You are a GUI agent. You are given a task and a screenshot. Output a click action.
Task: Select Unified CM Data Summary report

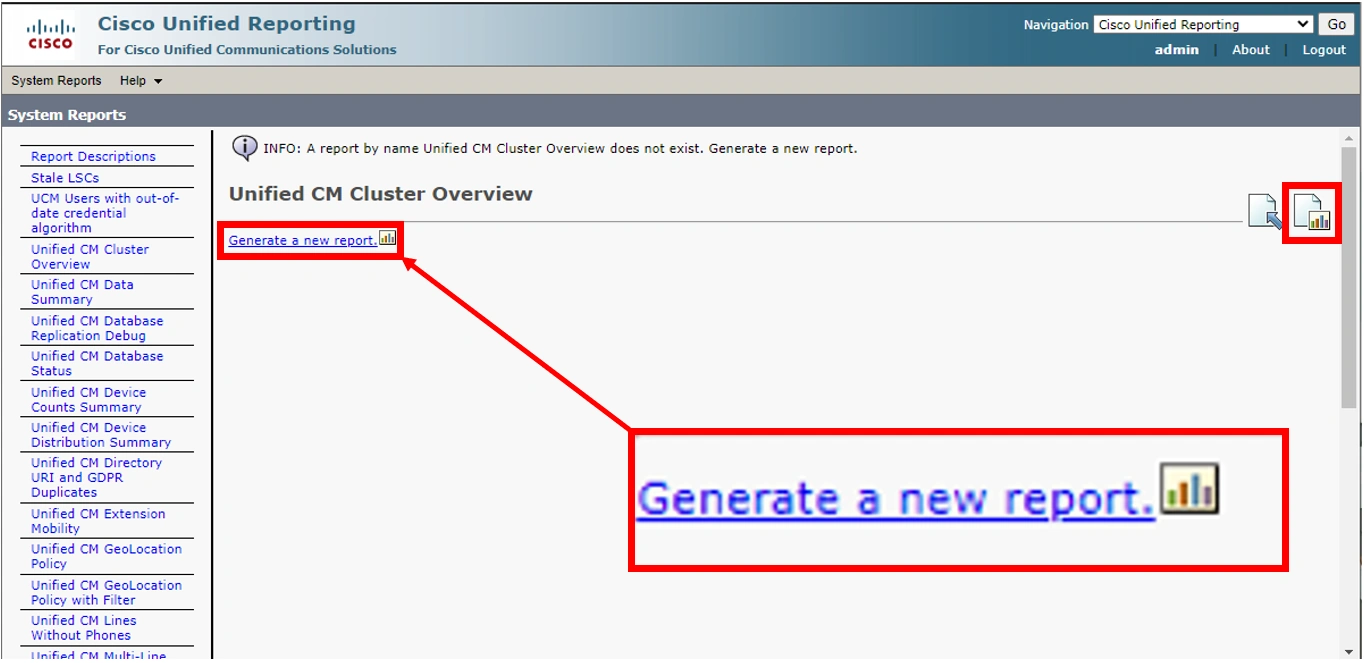click(82, 292)
